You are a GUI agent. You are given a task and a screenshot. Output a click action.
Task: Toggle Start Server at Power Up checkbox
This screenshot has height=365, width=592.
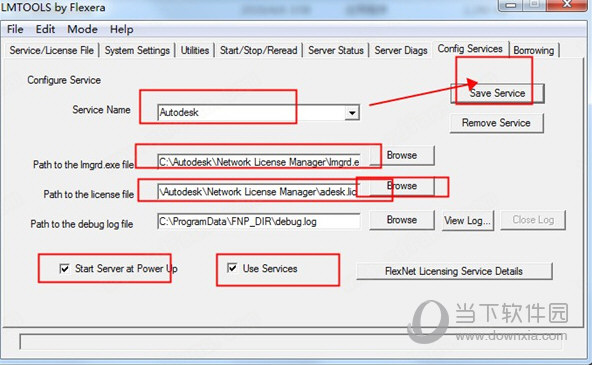coord(64,268)
